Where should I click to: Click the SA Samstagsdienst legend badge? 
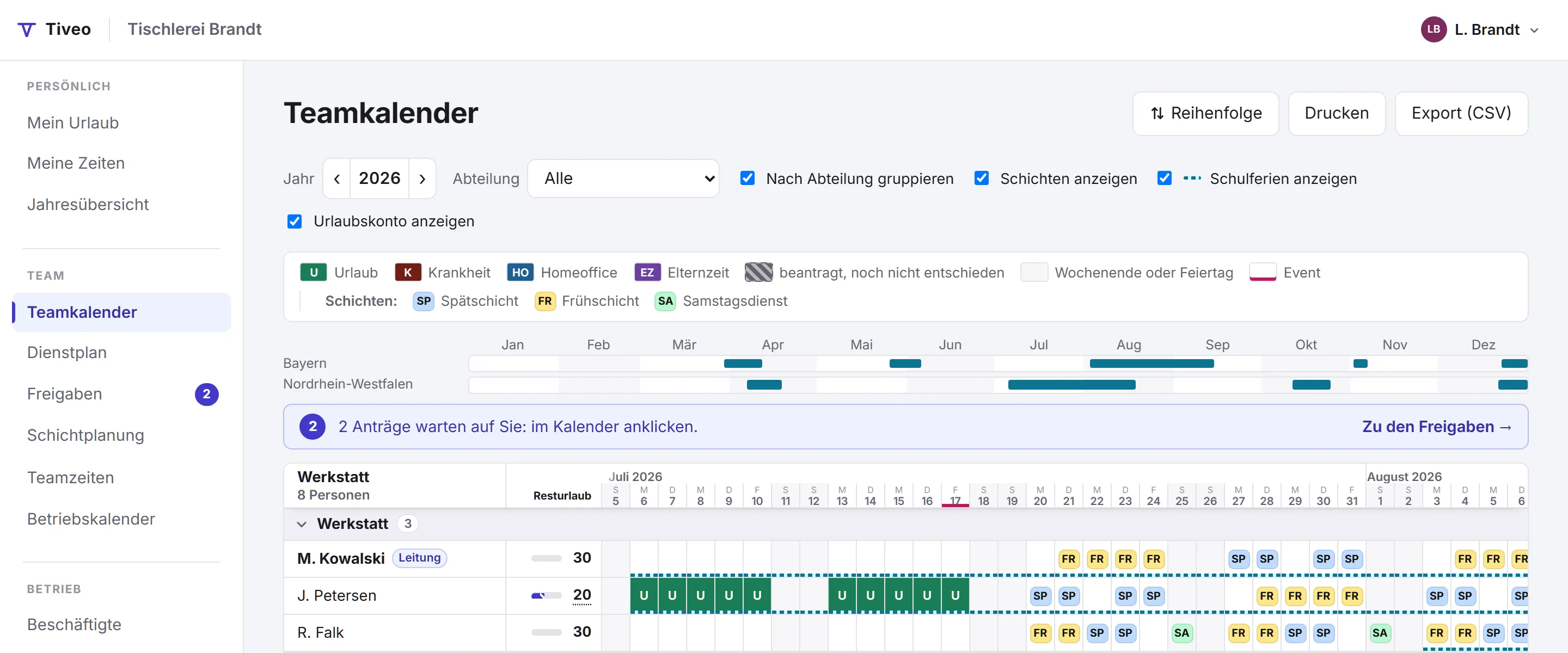[x=665, y=300]
